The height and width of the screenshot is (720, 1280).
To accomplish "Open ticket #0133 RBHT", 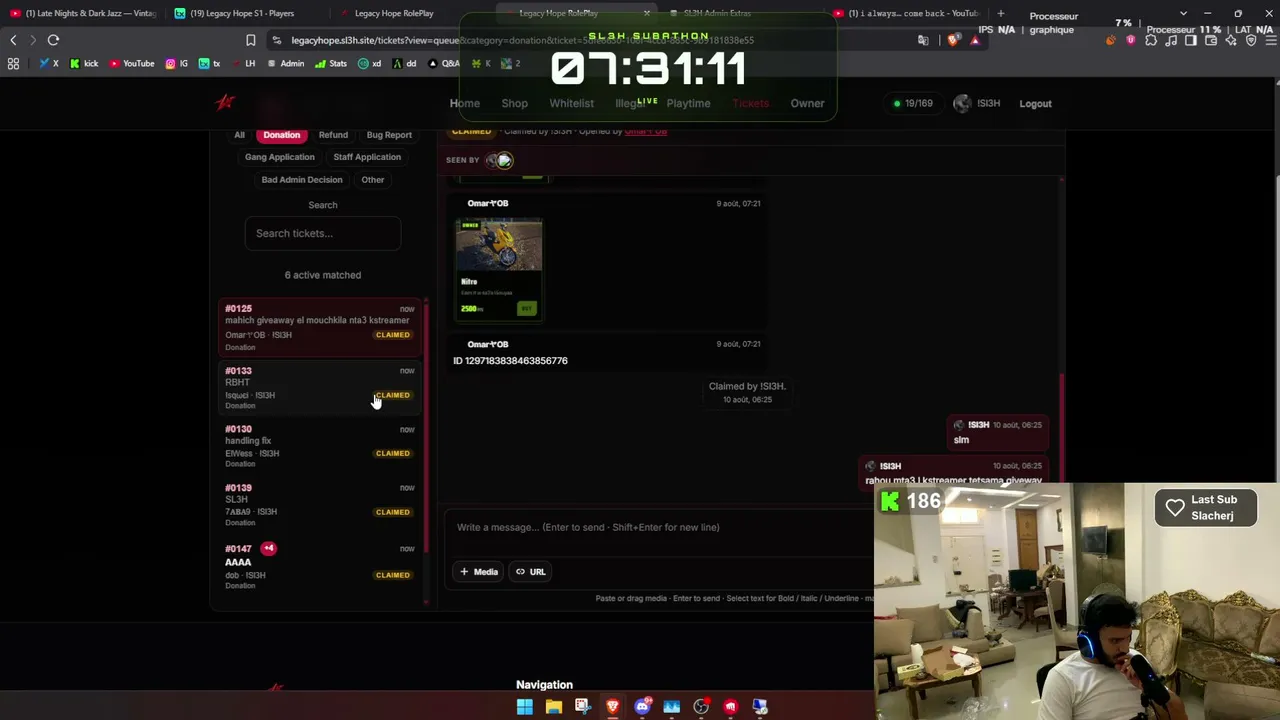I will click(x=321, y=387).
